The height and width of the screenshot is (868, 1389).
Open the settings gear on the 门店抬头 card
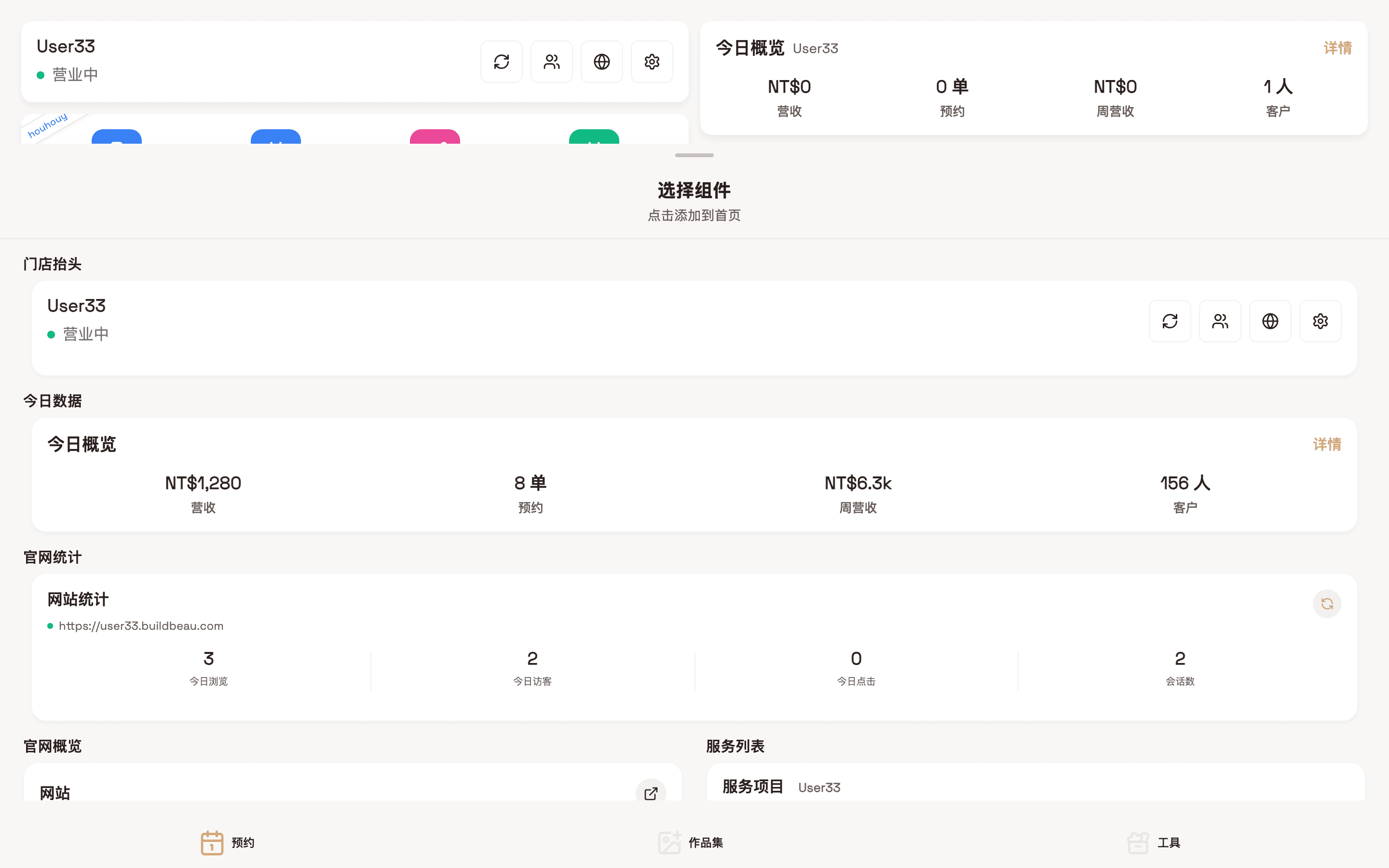[x=1320, y=321]
